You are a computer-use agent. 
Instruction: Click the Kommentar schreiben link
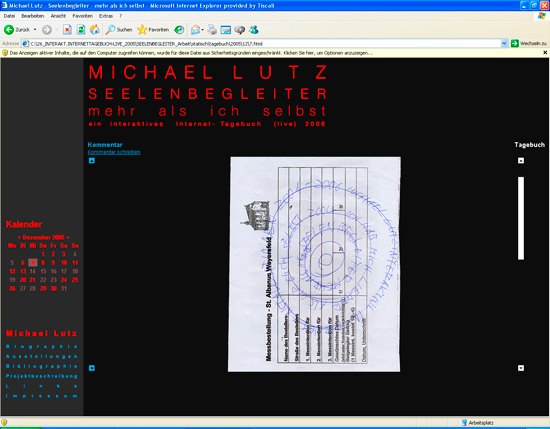click(x=114, y=152)
